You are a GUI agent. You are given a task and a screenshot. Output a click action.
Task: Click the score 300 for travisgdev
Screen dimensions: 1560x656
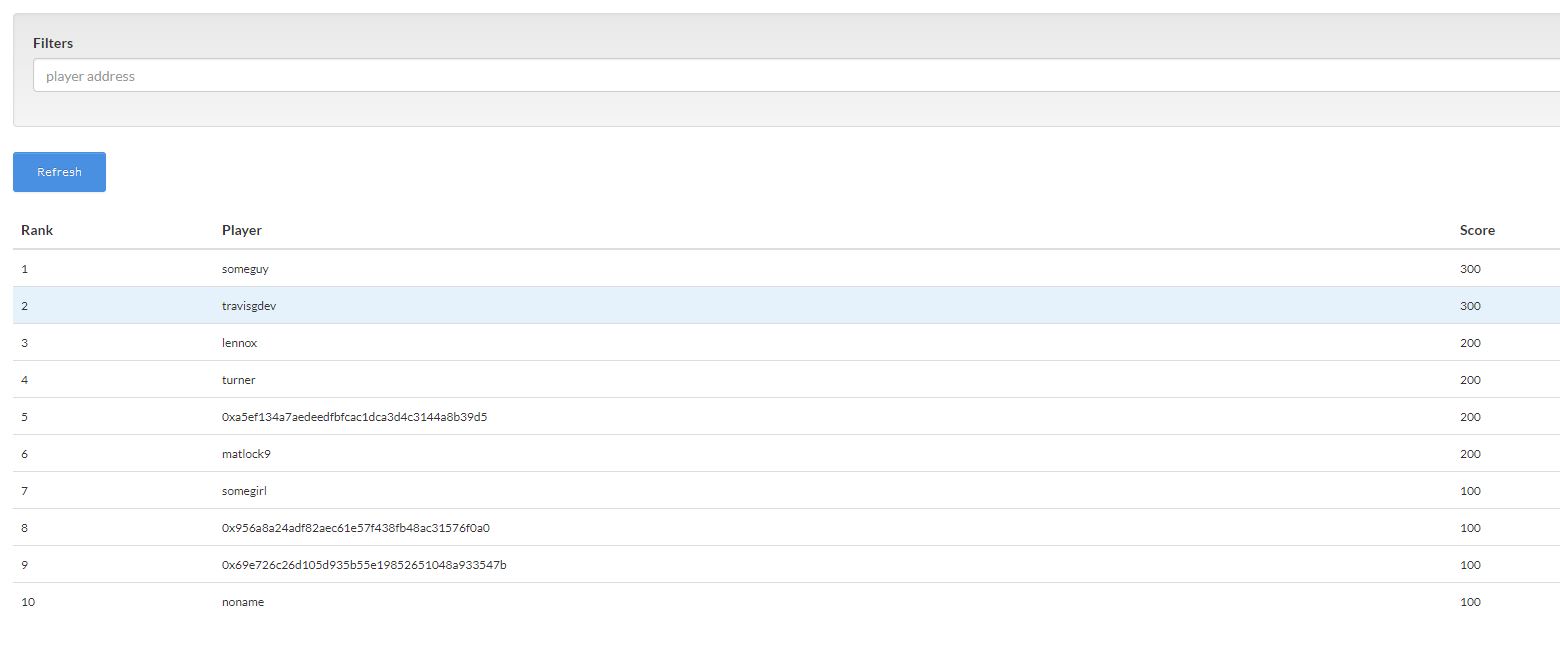pos(1470,306)
